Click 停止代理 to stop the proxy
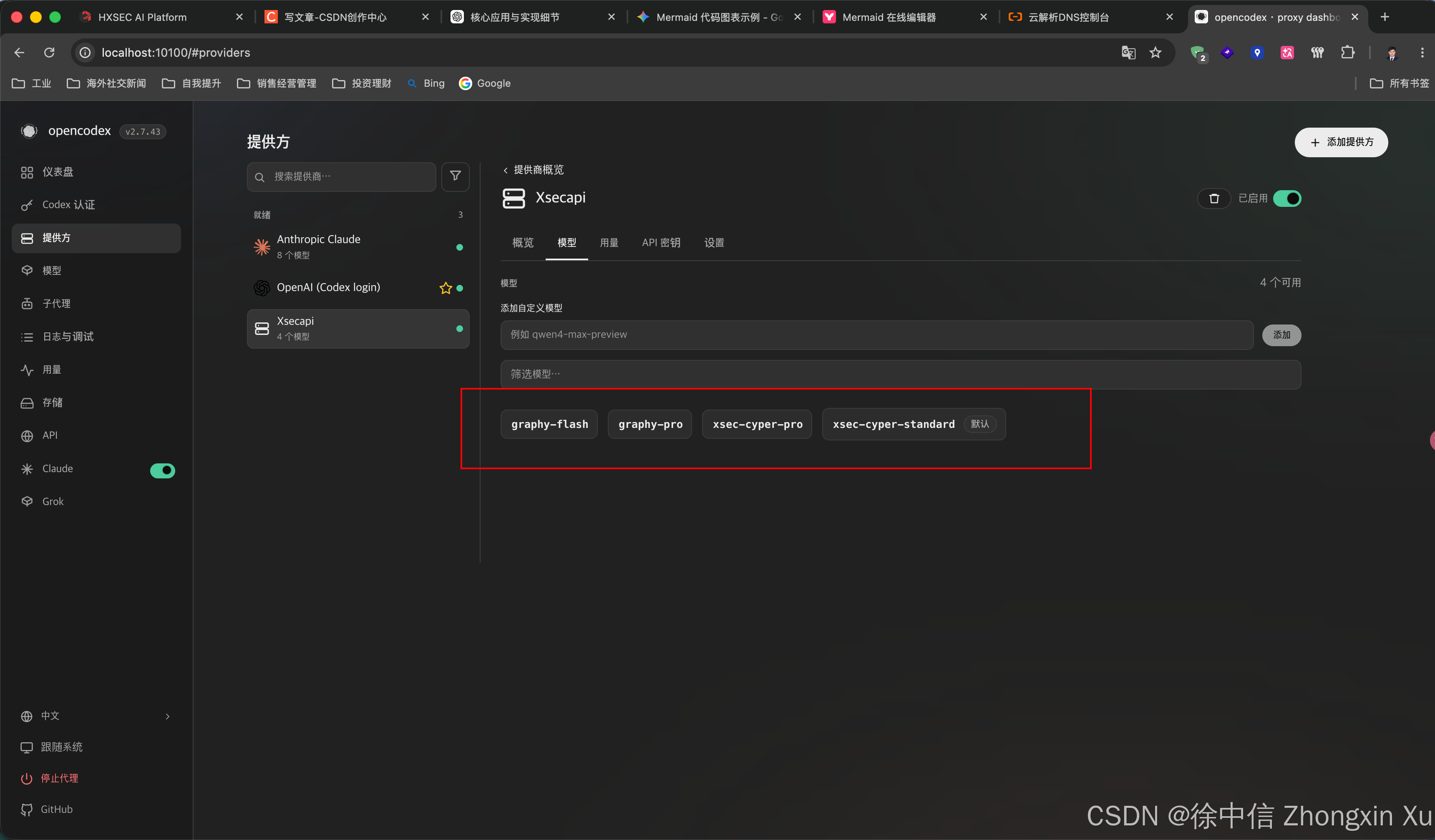Viewport: 1435px width, 840px height. point(50,779)
